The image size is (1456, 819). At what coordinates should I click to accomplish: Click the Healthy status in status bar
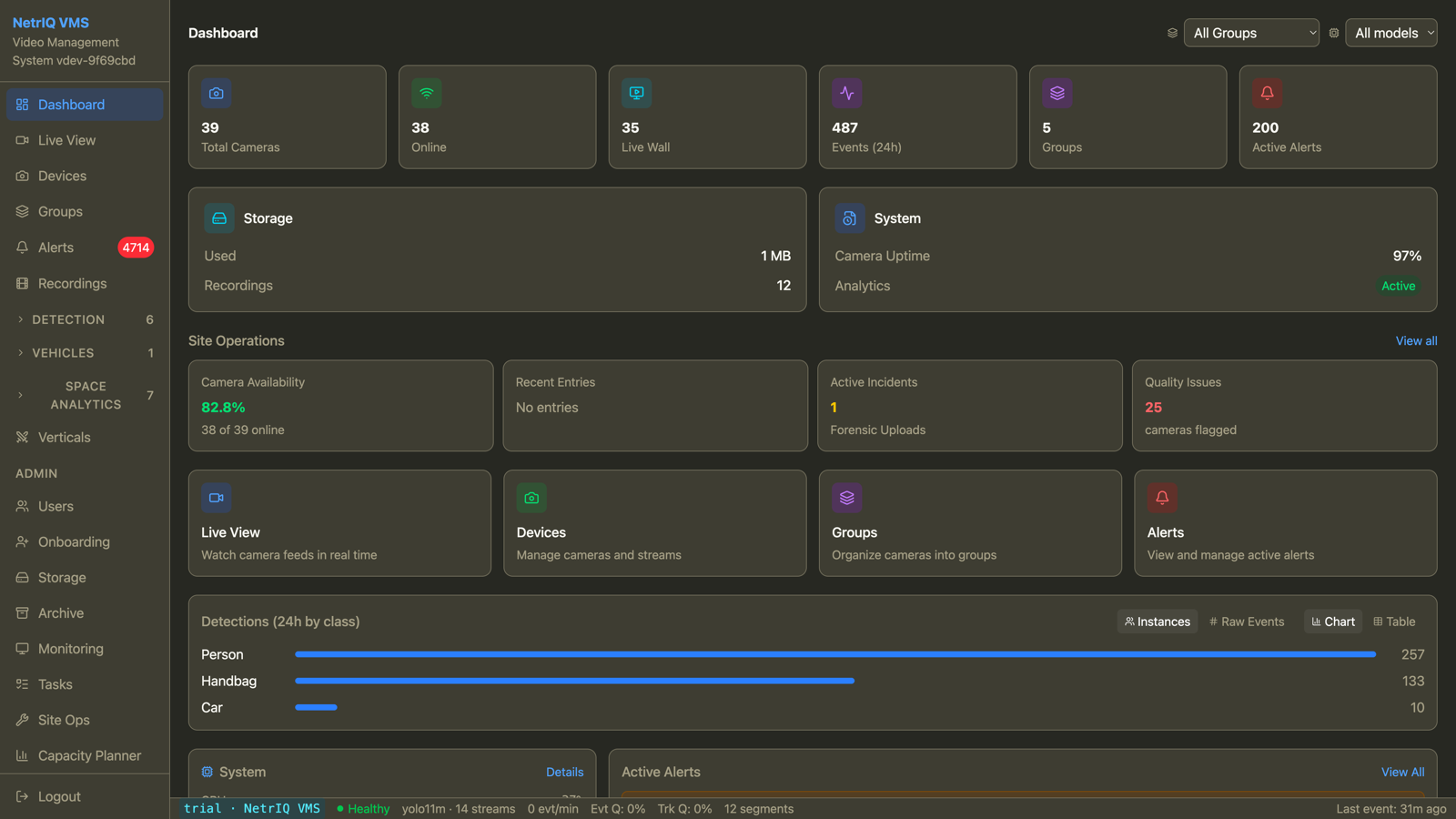pyautogui.click(x=363, y=809)
